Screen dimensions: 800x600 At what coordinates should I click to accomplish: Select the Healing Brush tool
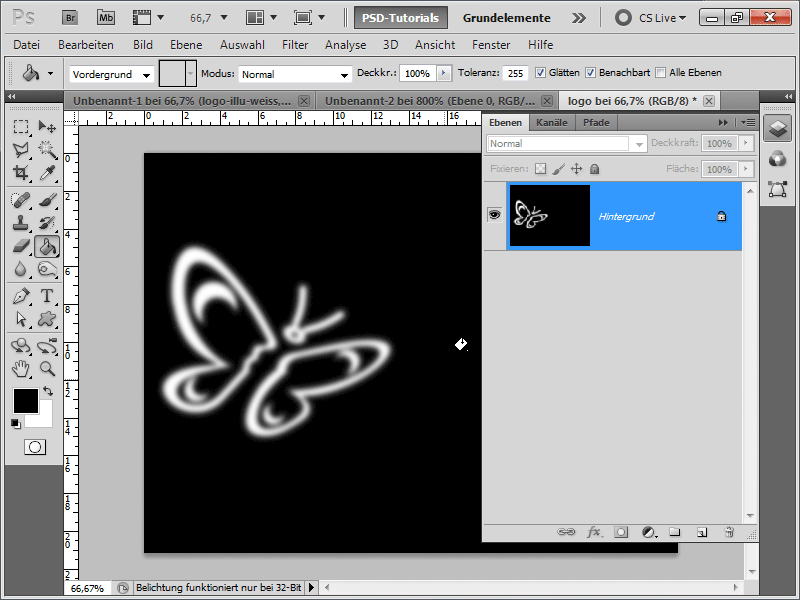click(21, 199)
